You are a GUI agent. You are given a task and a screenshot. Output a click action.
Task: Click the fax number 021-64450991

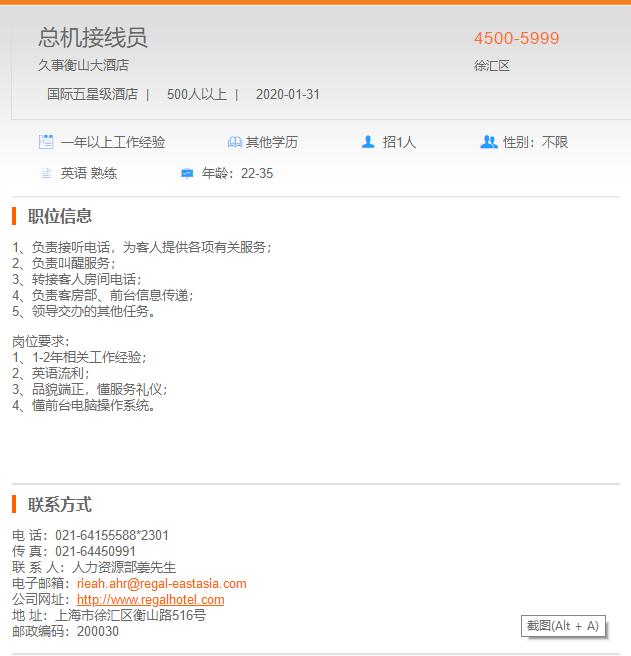(x=95, y=551)
